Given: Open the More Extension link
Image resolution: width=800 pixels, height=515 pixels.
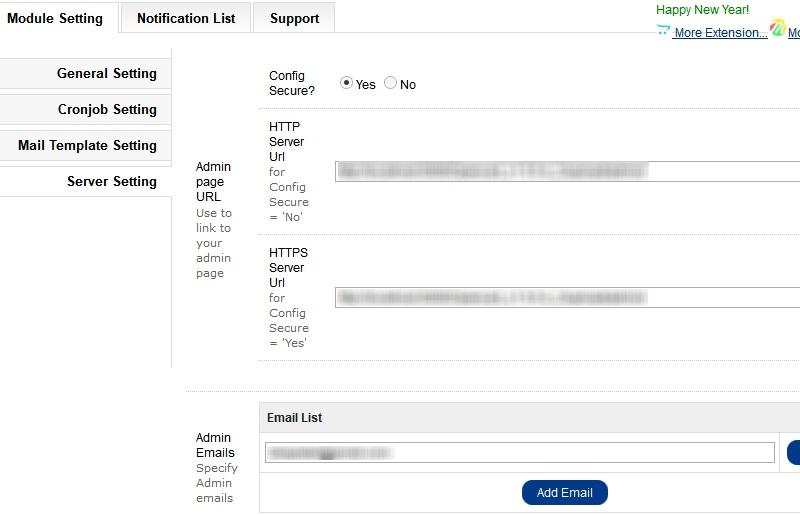Looking at the screenshot, I should click(x=720, y=33).
